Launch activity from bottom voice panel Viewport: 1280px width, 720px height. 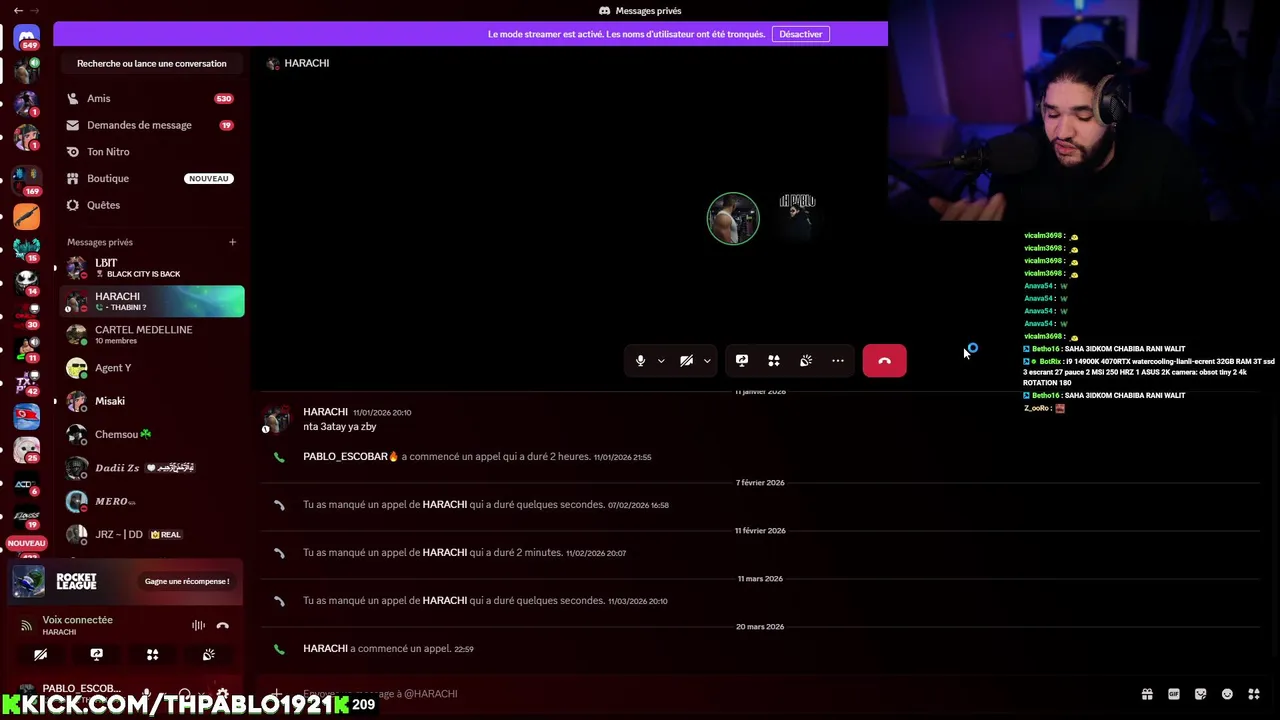tap(153, 654)
